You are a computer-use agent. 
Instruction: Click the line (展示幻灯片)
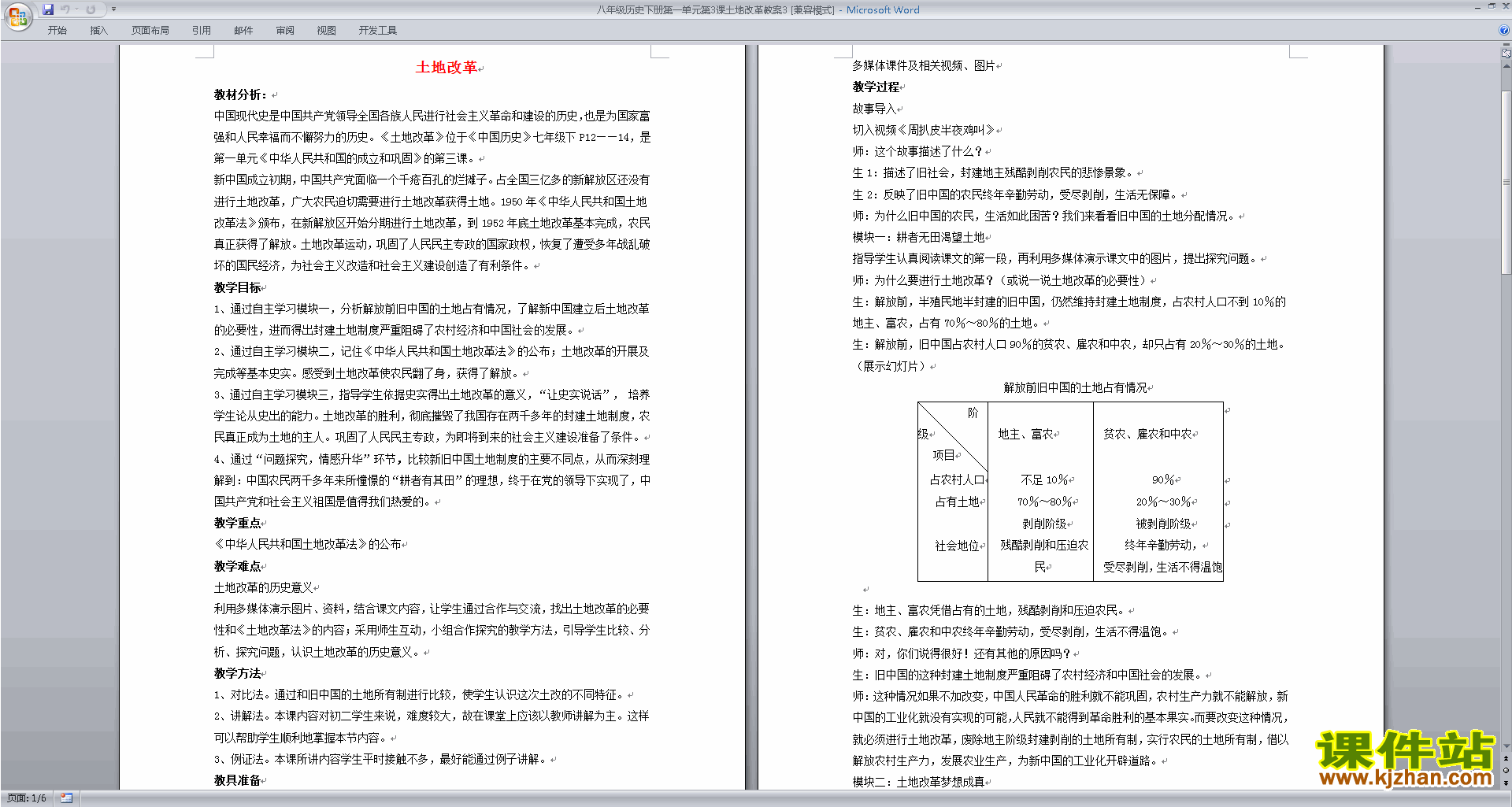pos(893,366)
